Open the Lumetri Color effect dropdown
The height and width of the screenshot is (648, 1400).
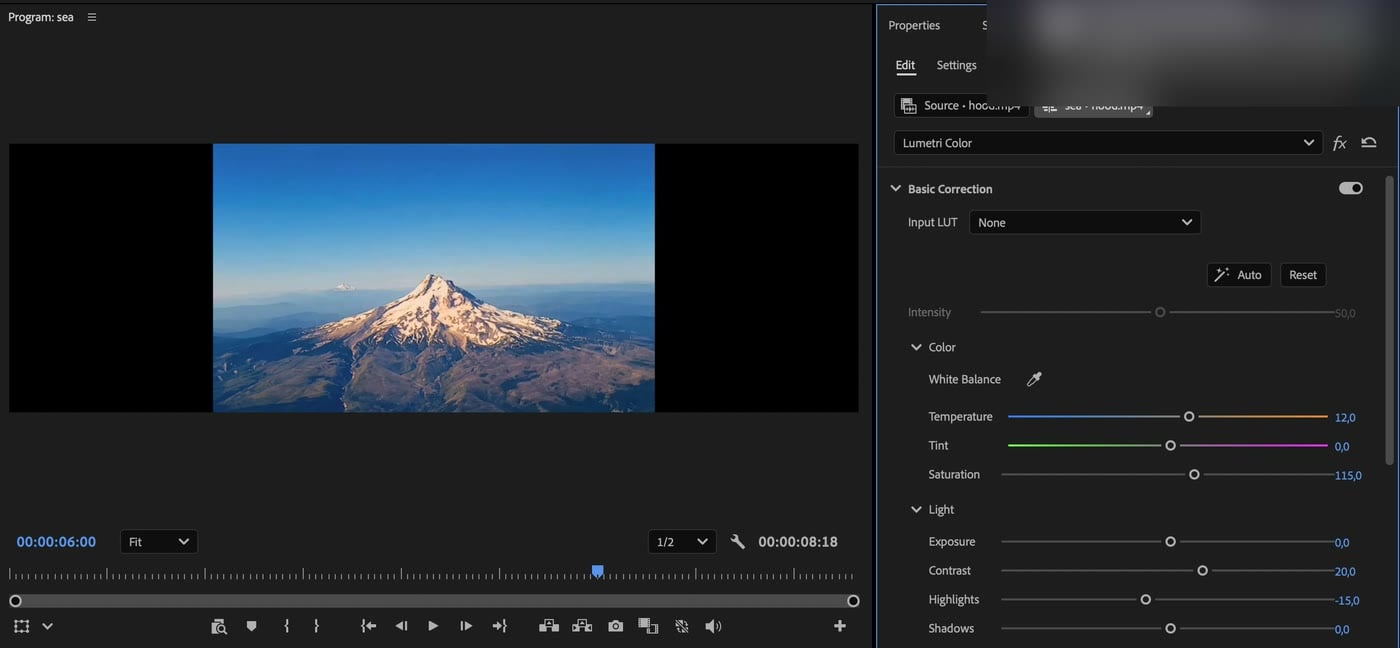pyautogui.click(x=1108, y=143)
